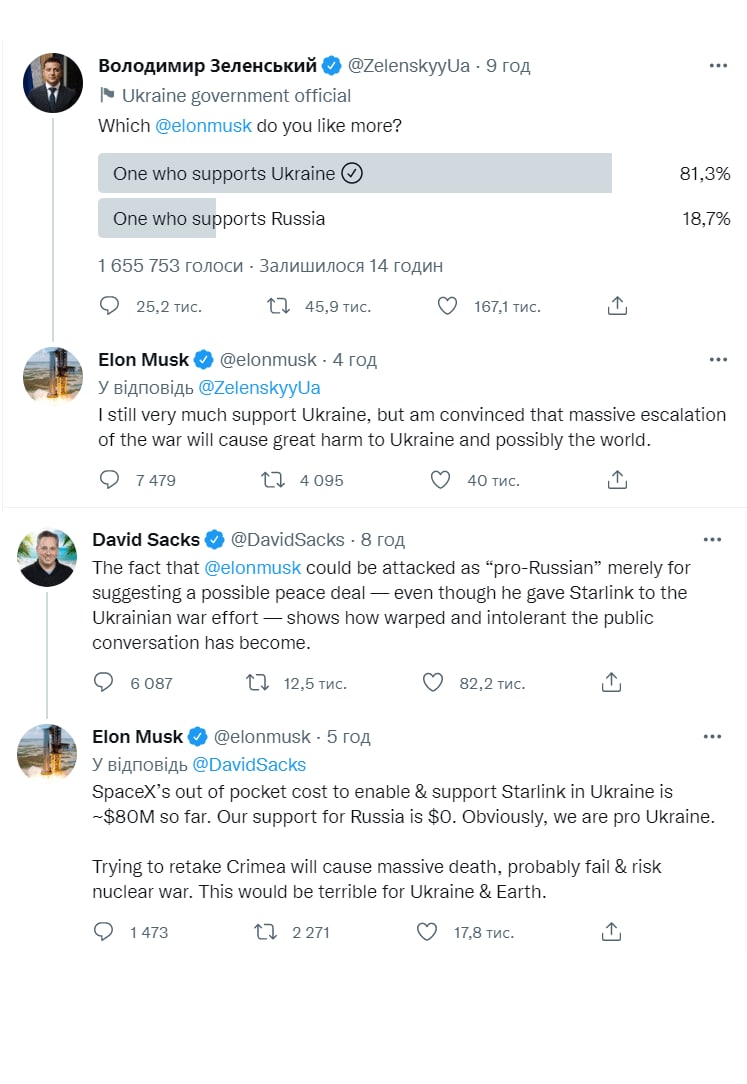The height and width of the screenshot is (1084, 747).
Task: Like Zelensky's poll tweet
Action: 446,305
